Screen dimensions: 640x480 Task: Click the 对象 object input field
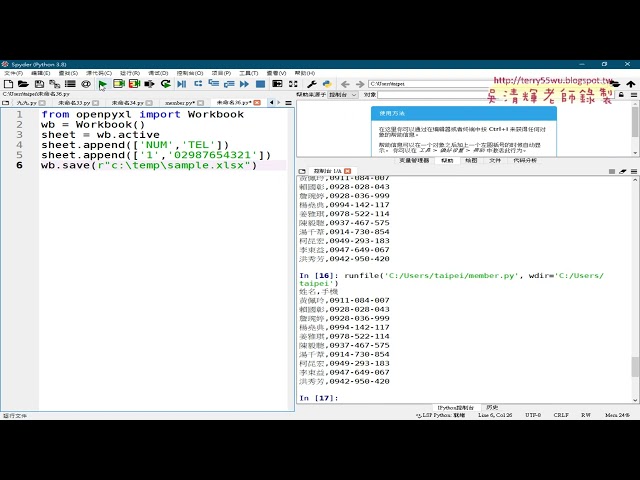click(x=496, y=95)
